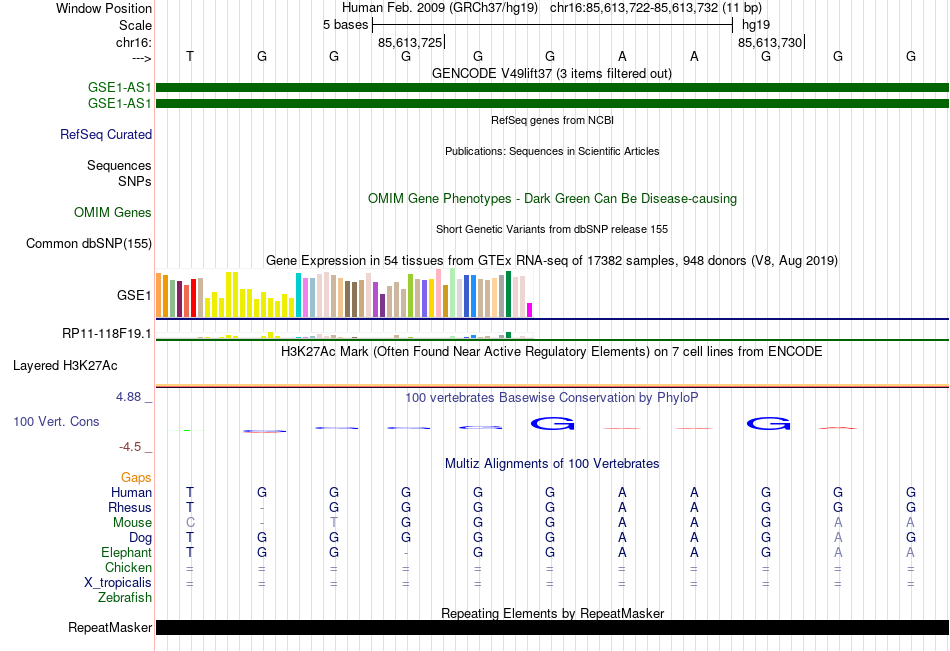
Task: Click the Sequences track label
Action: pos(119,165)
